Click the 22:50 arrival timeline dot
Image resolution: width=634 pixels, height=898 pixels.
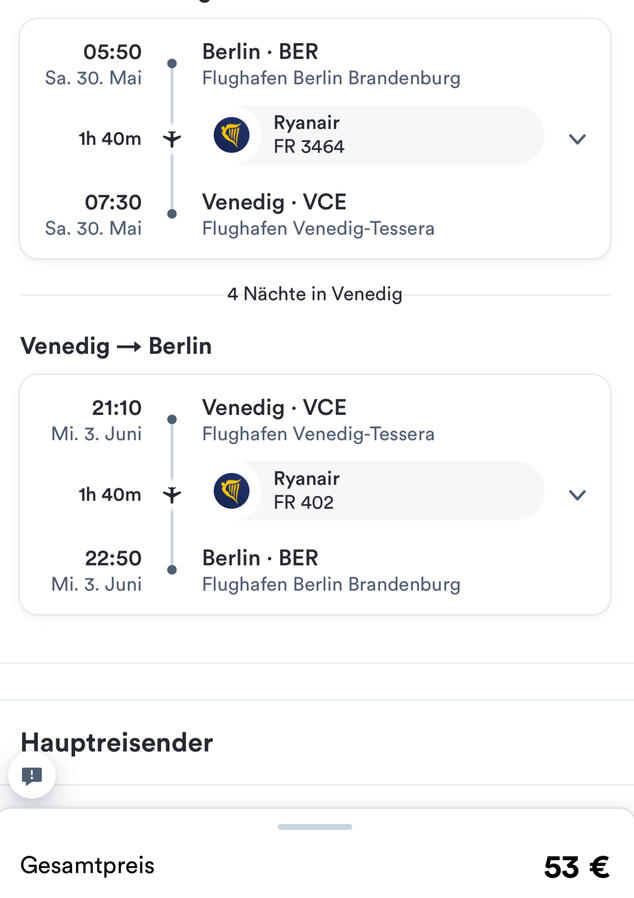point(172,570)
